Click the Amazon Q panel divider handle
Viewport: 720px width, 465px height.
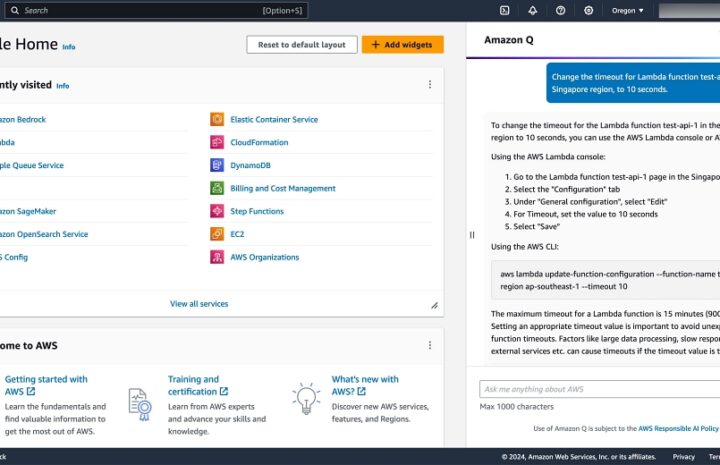[472, 235]
